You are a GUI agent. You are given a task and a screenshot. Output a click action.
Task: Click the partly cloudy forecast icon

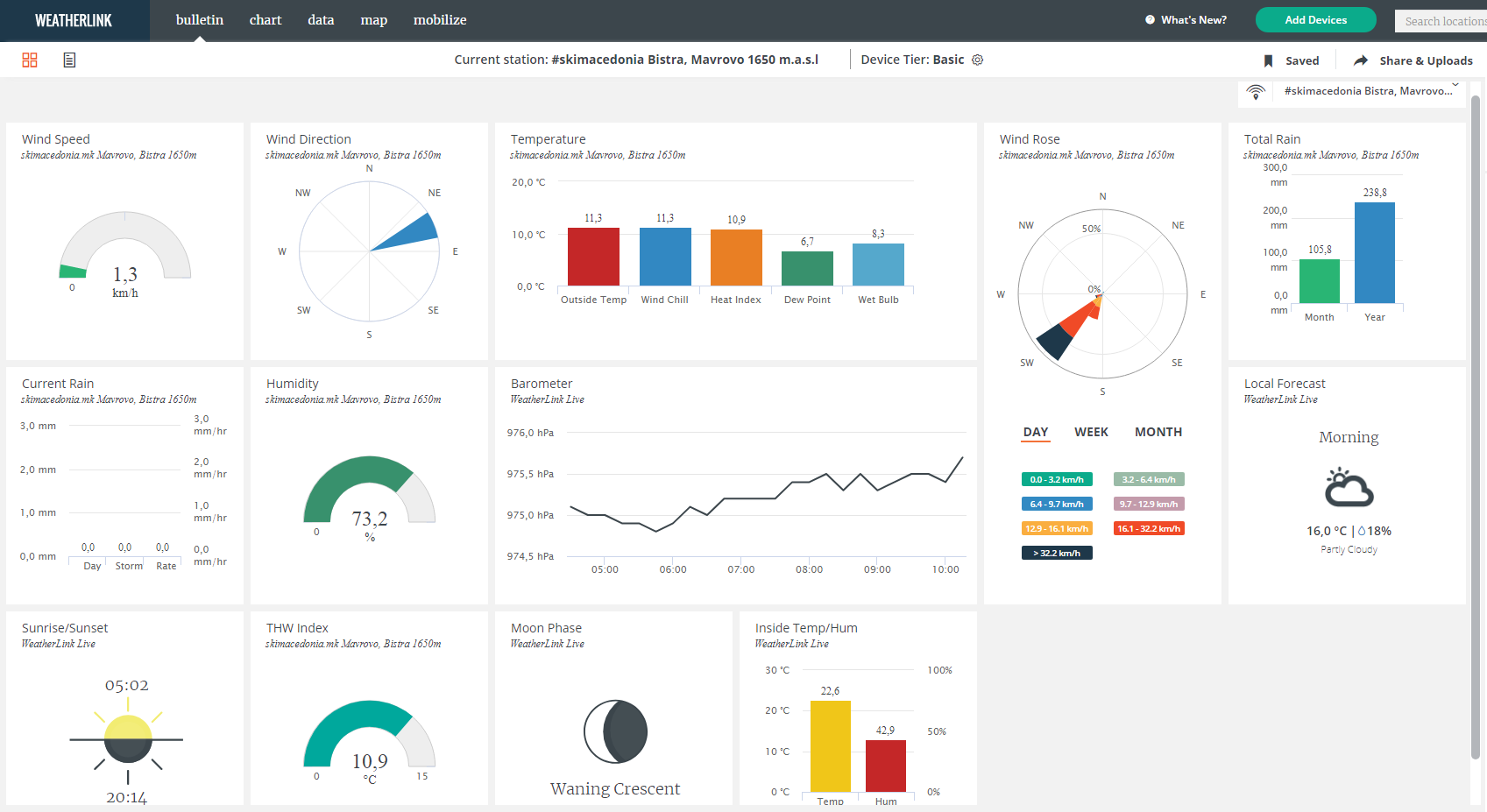(x=1349, y=488)
